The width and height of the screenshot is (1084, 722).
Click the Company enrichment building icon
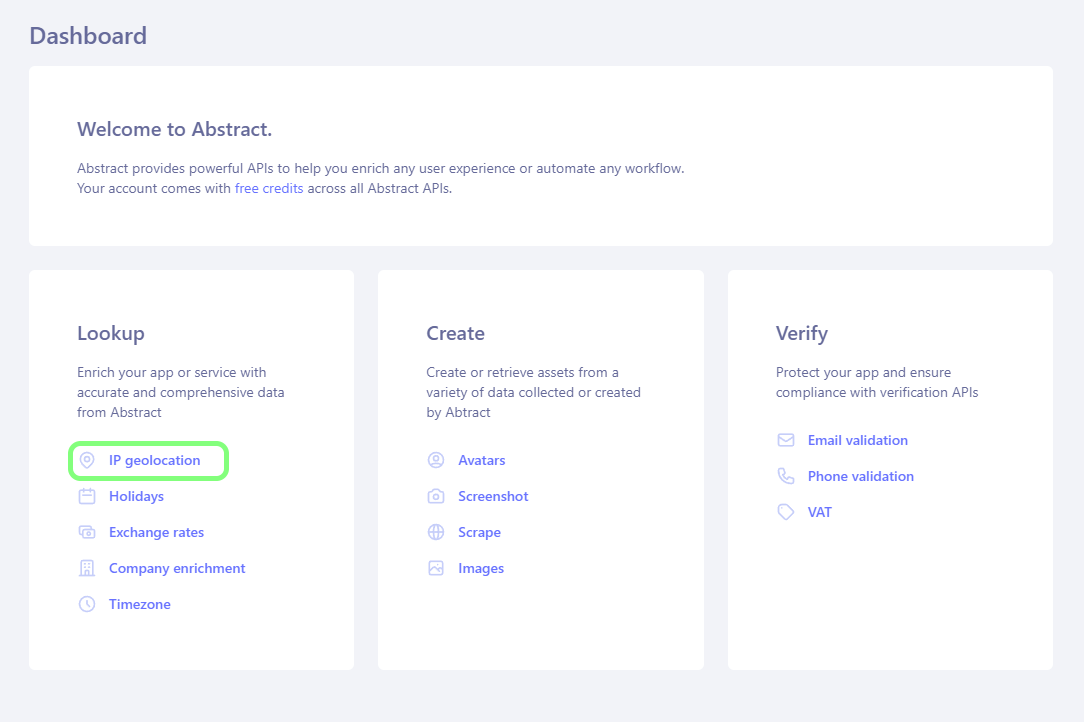[x=87, y=568]
